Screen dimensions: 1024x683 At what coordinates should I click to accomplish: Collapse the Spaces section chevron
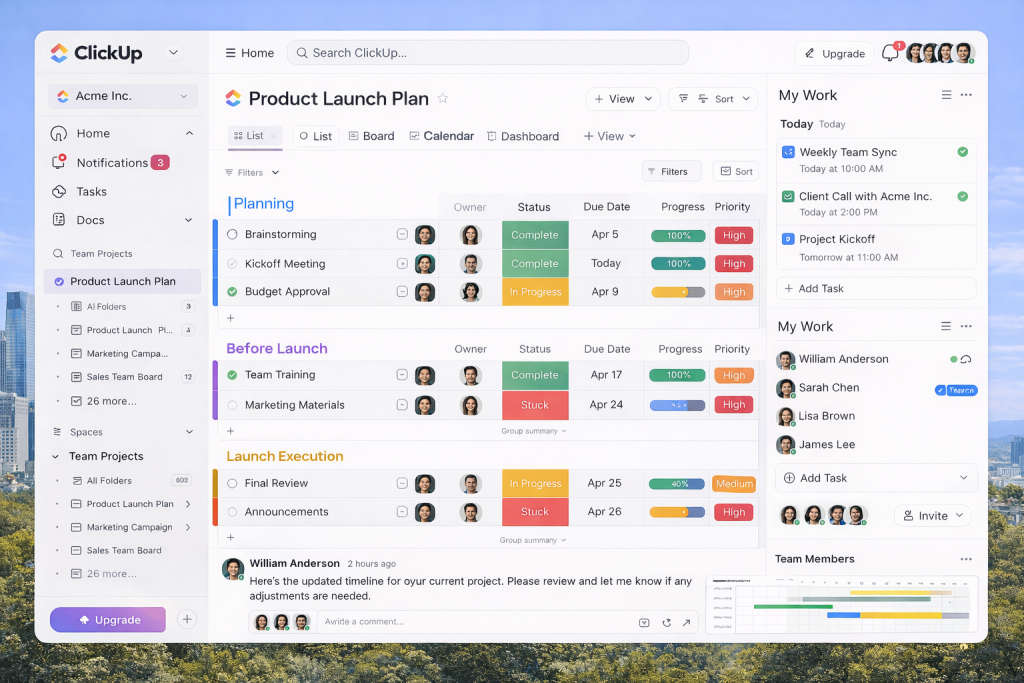189,432
